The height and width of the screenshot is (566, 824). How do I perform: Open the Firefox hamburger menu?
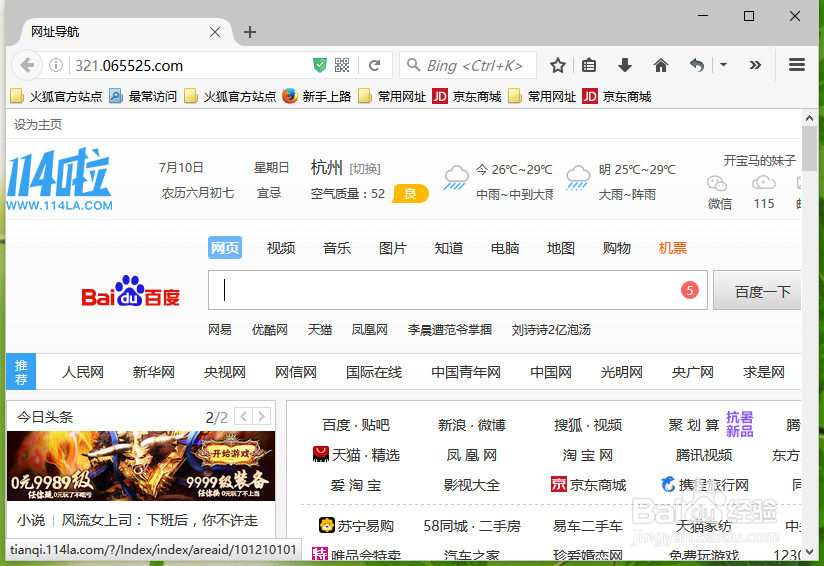point(797,65)
